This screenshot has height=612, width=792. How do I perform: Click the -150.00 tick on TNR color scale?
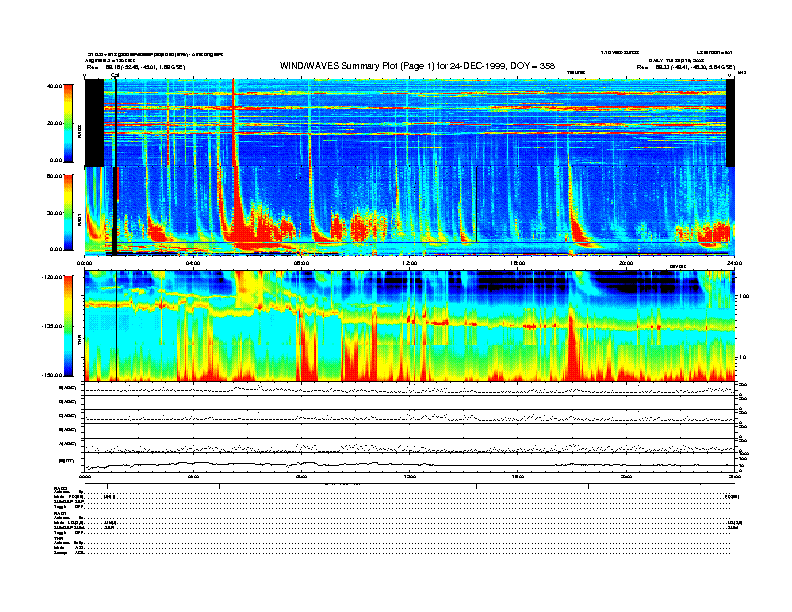click(x=53, y=375)
